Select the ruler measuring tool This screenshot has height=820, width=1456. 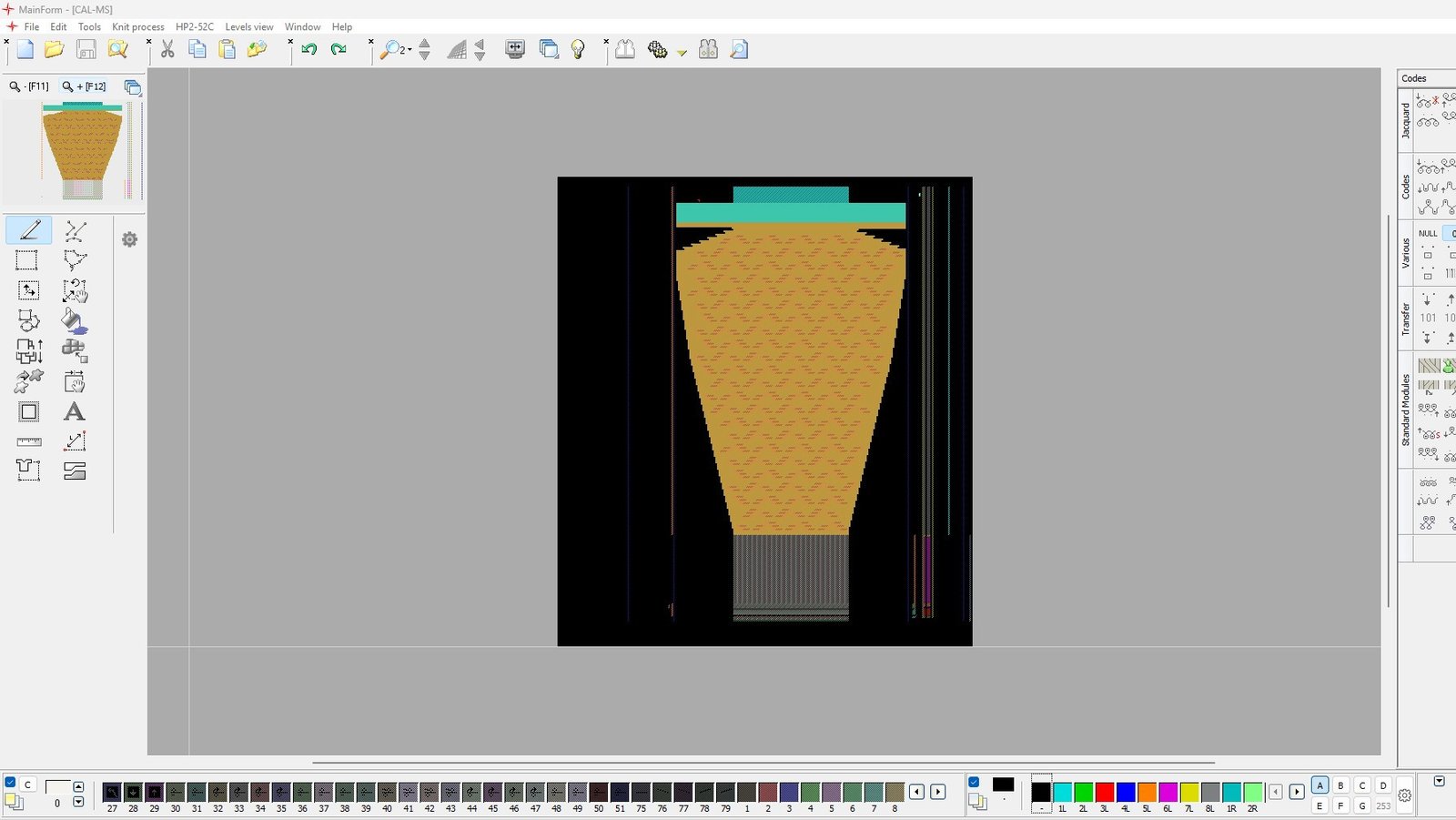(29, 441)
